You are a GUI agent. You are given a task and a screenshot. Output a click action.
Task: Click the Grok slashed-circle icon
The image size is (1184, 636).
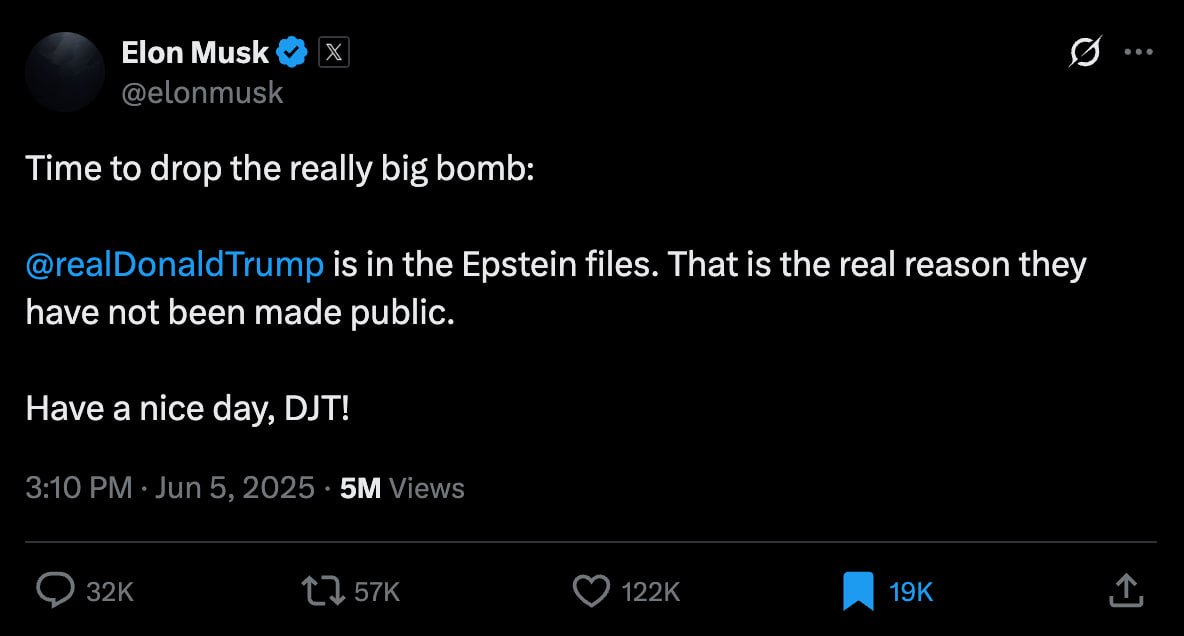[x=1085, y=53]
